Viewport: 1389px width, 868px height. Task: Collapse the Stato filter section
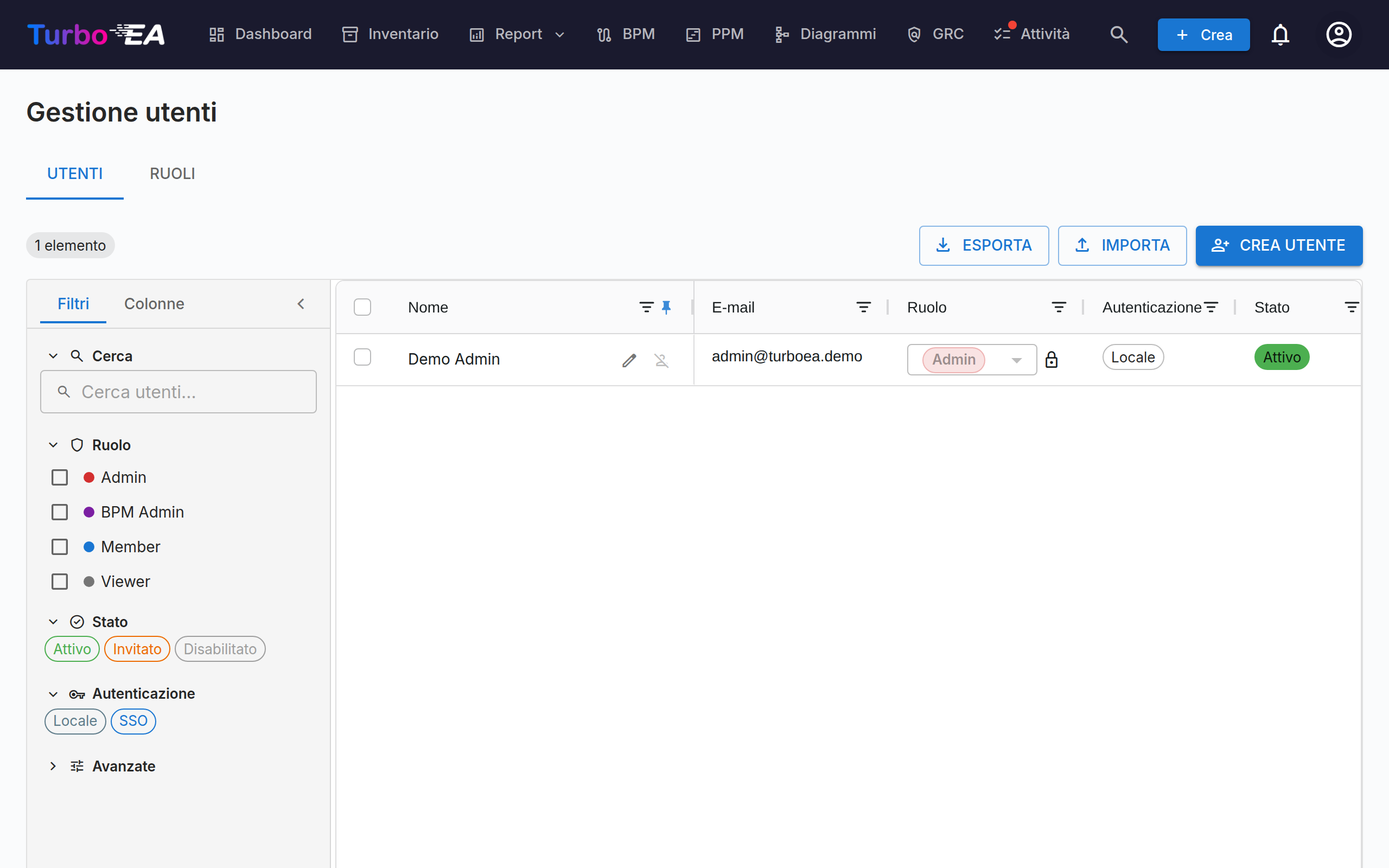point(53,622)
